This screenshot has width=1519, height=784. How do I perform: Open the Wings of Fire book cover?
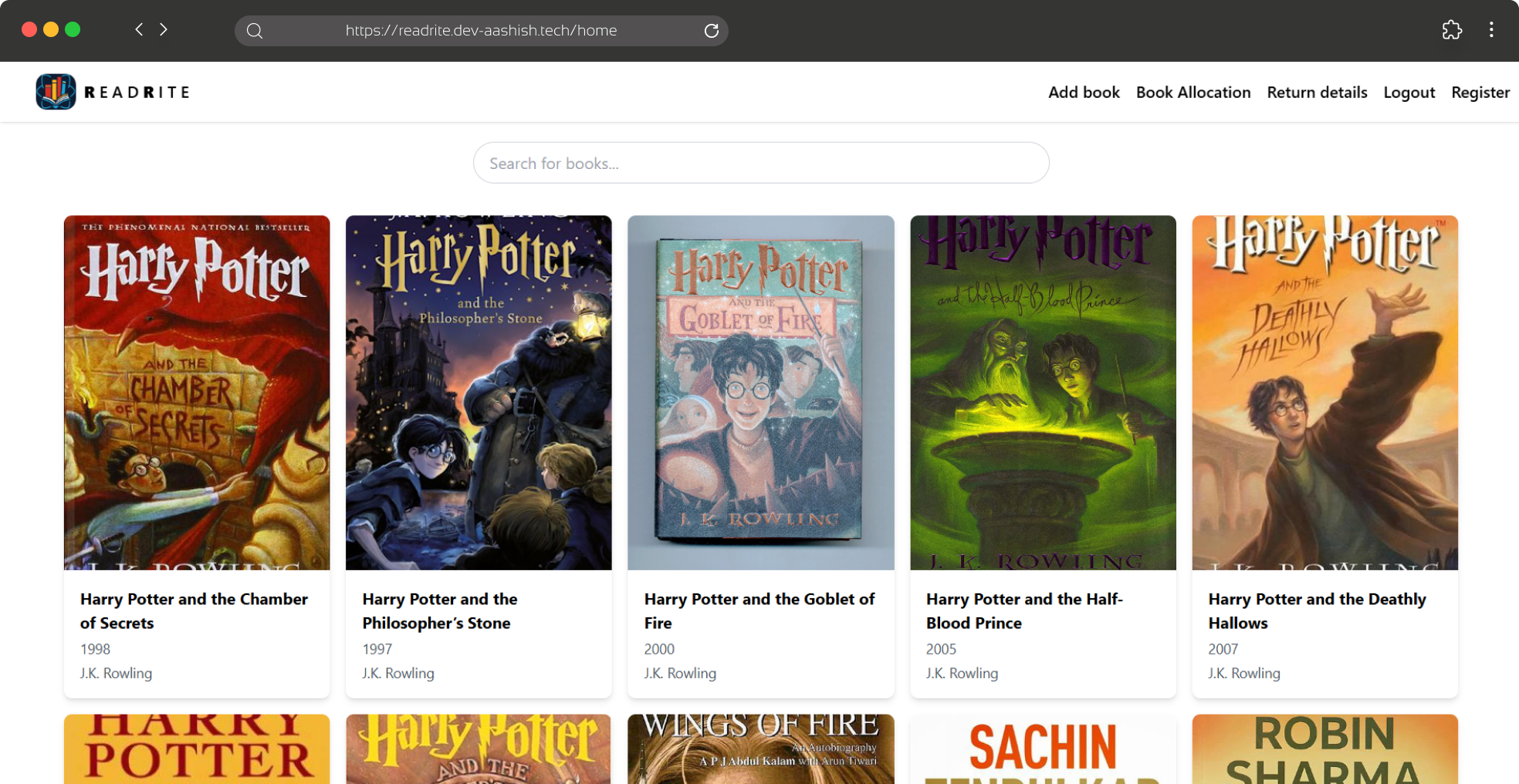pyautogui.click(x=761, y=749)
